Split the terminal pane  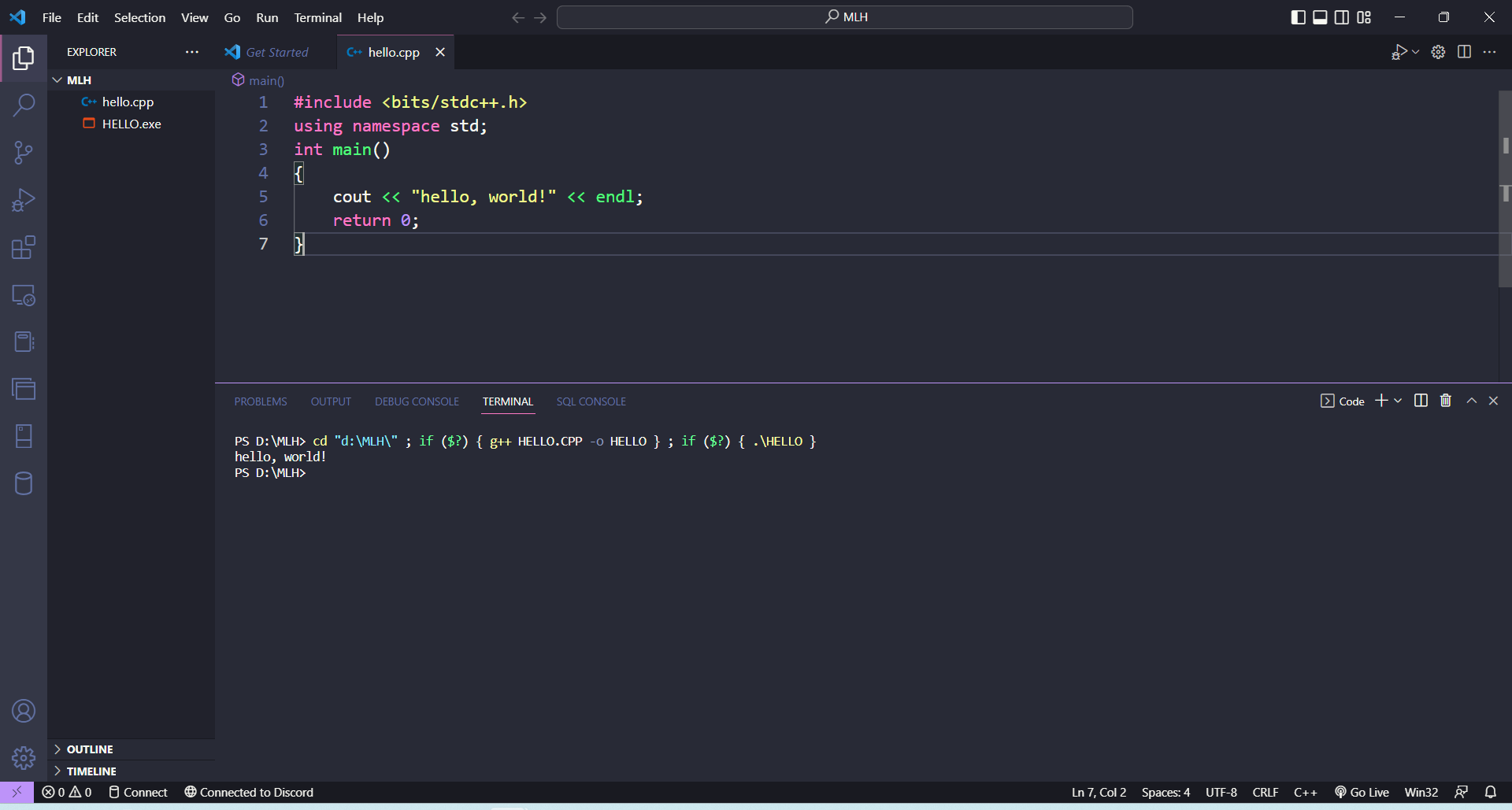pyautogui.click(x=1421, y=401)
